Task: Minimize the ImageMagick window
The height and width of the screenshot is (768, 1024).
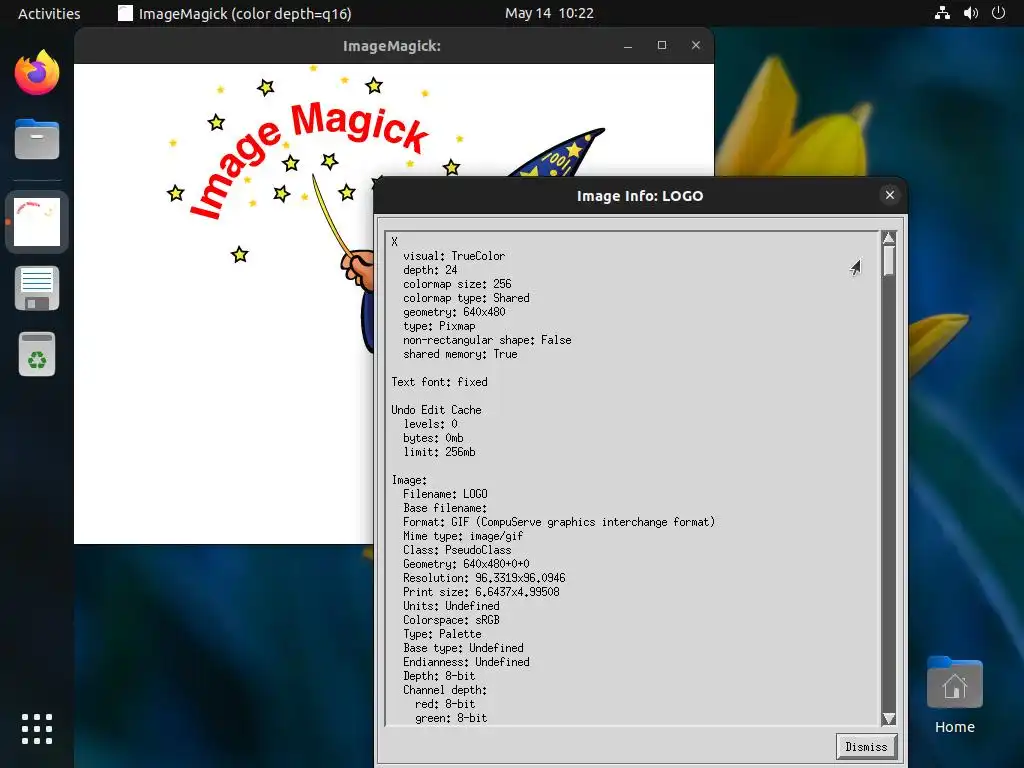Action: pyautogui.click(x=628, y=46)
